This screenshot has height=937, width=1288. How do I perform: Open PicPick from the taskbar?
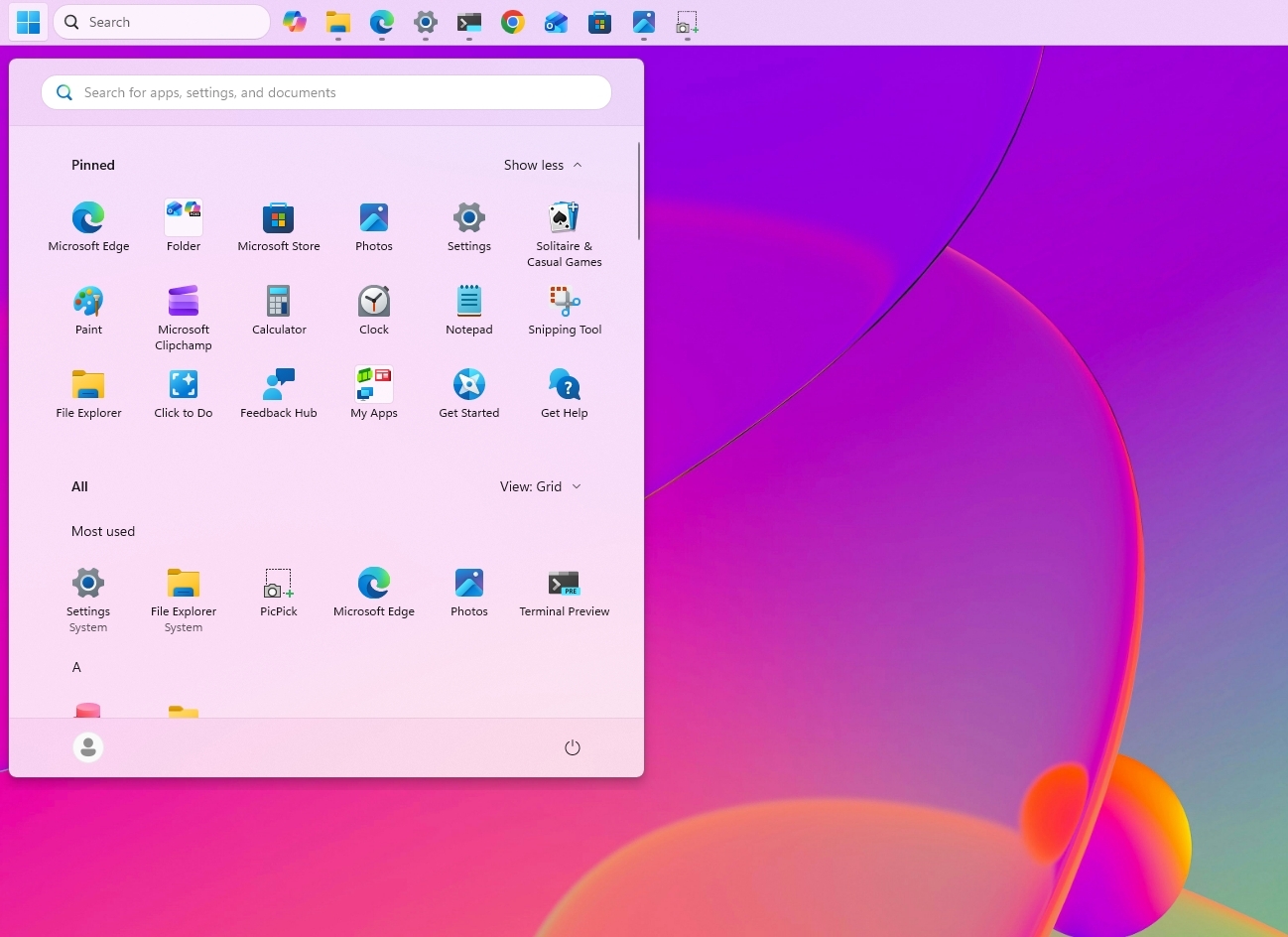(x=688, y=22)
